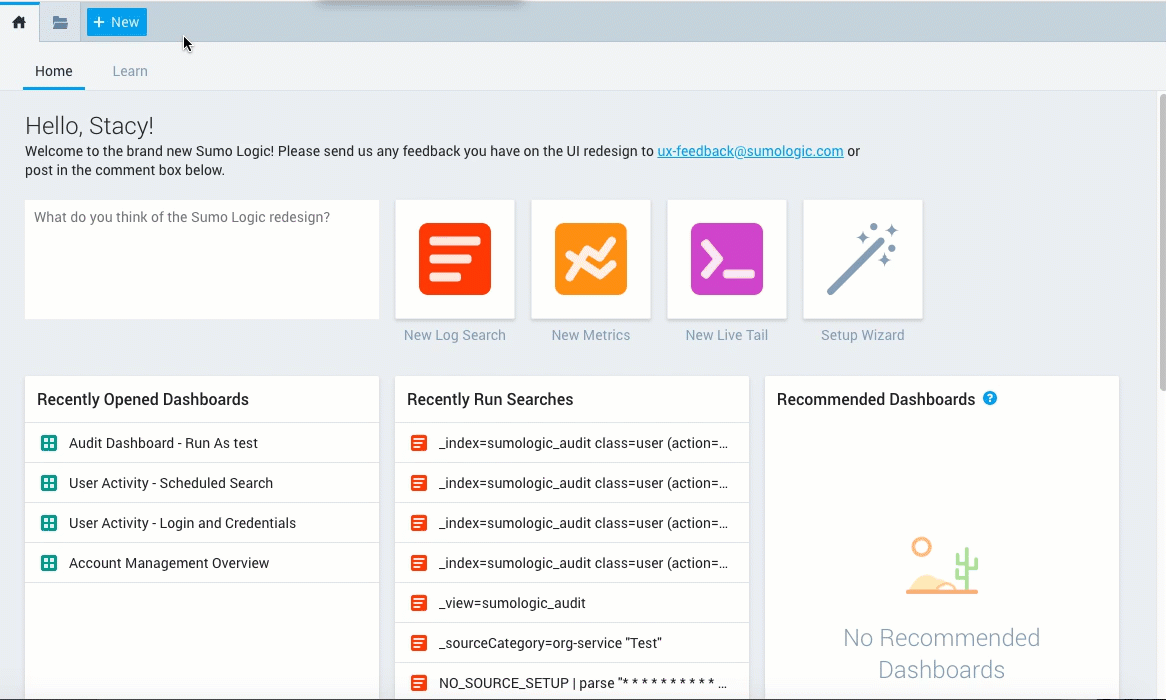Open the New Metrics icon tile

point(591,259)
